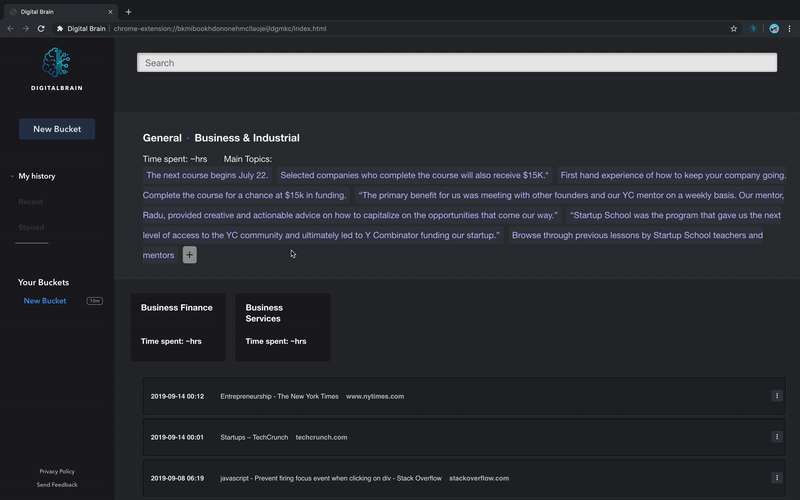Image resolution: width=800 pixels, height=500 pixels.
Task: Click timestamp 2019-09-08 06:19
Action: 177,478
